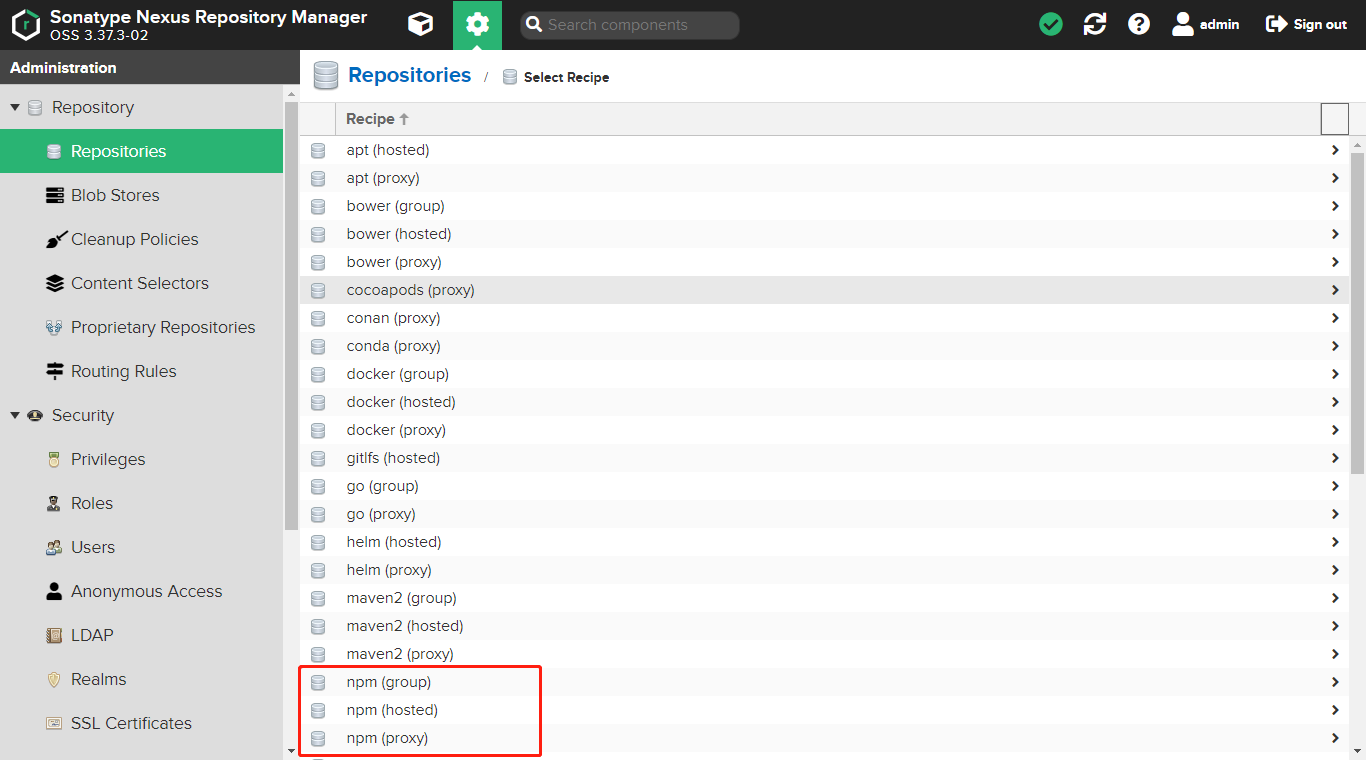Select the docker (hosted) recipe row
The width and height of the screenshot is (1366, 760).
tap(825, 402)
